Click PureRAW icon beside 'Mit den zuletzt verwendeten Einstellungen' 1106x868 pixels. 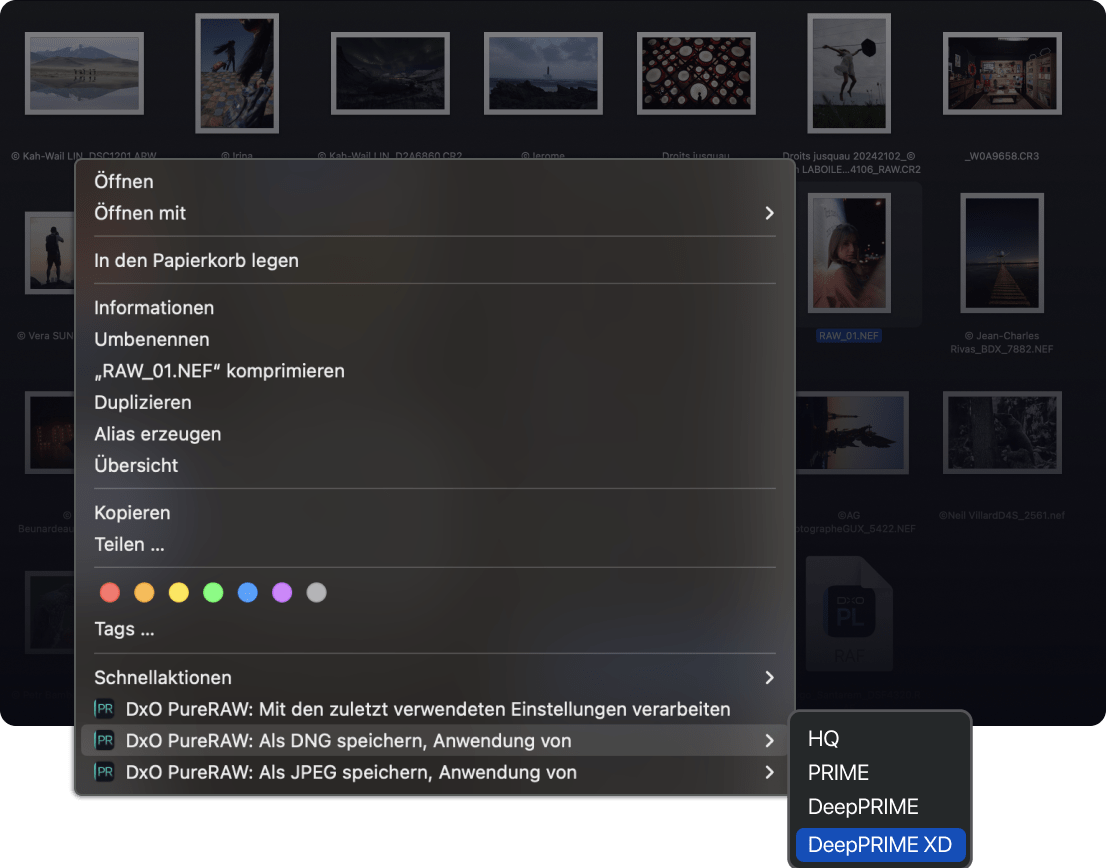[x=104, y=709]
